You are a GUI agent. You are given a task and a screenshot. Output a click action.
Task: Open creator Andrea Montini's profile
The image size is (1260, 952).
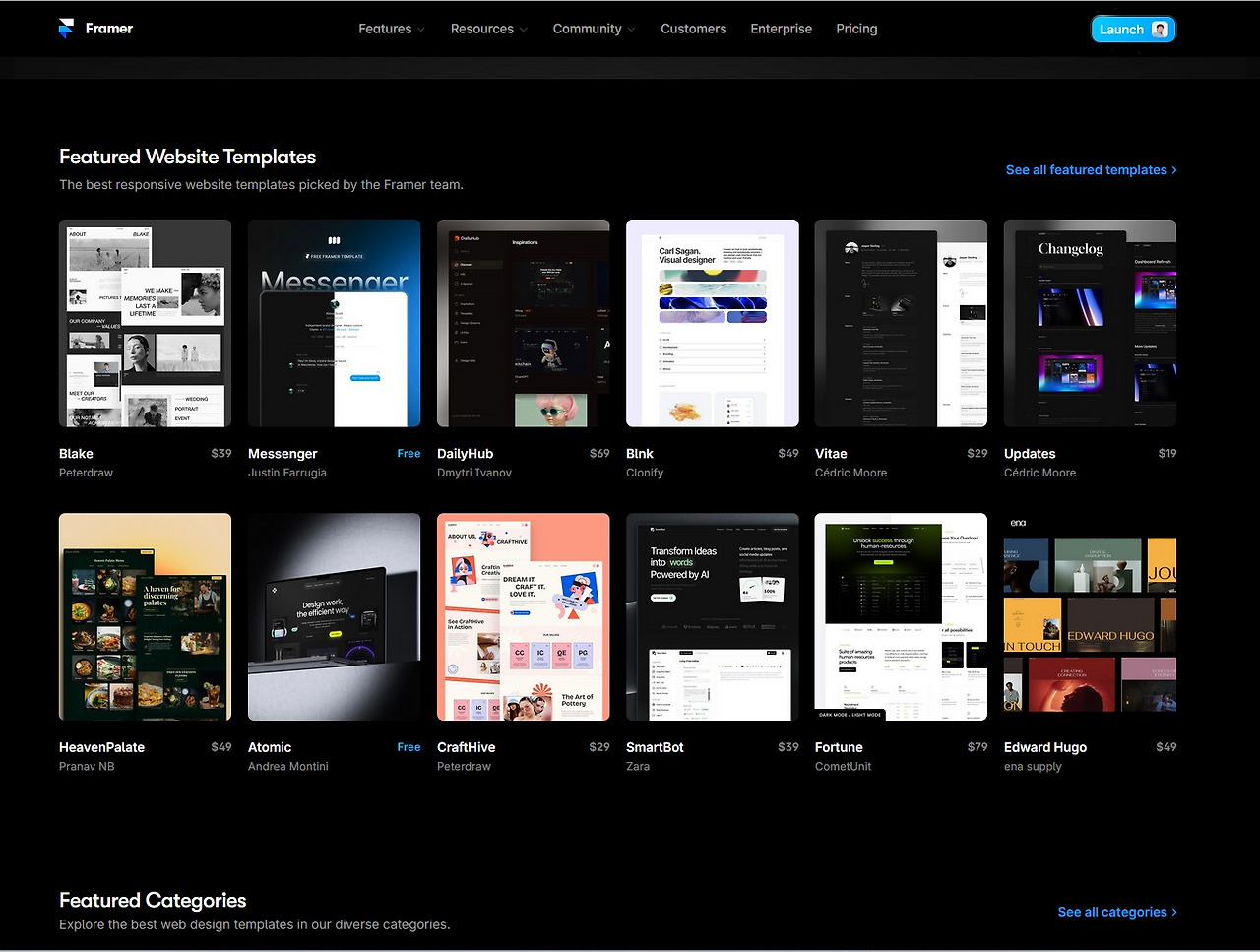pos(288,766)
